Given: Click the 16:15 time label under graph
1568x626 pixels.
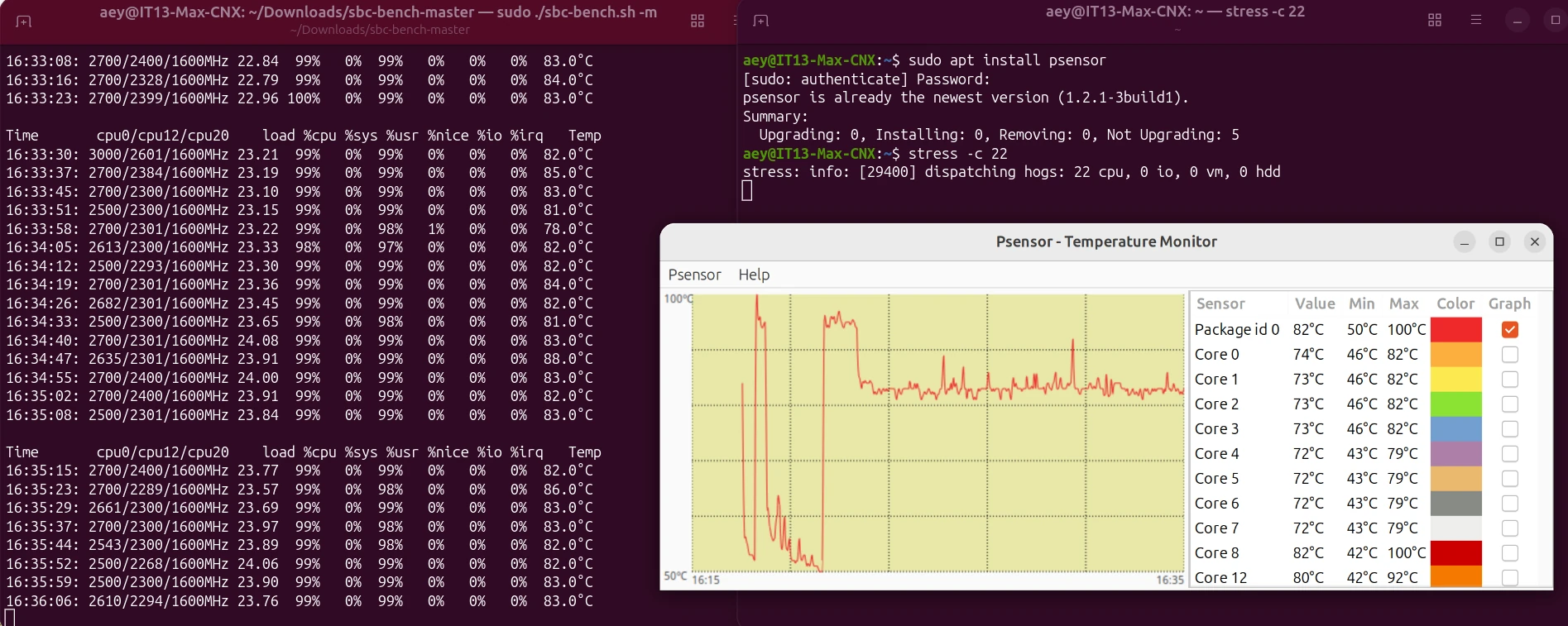Looking at the screenshot, I should (706, 580).
